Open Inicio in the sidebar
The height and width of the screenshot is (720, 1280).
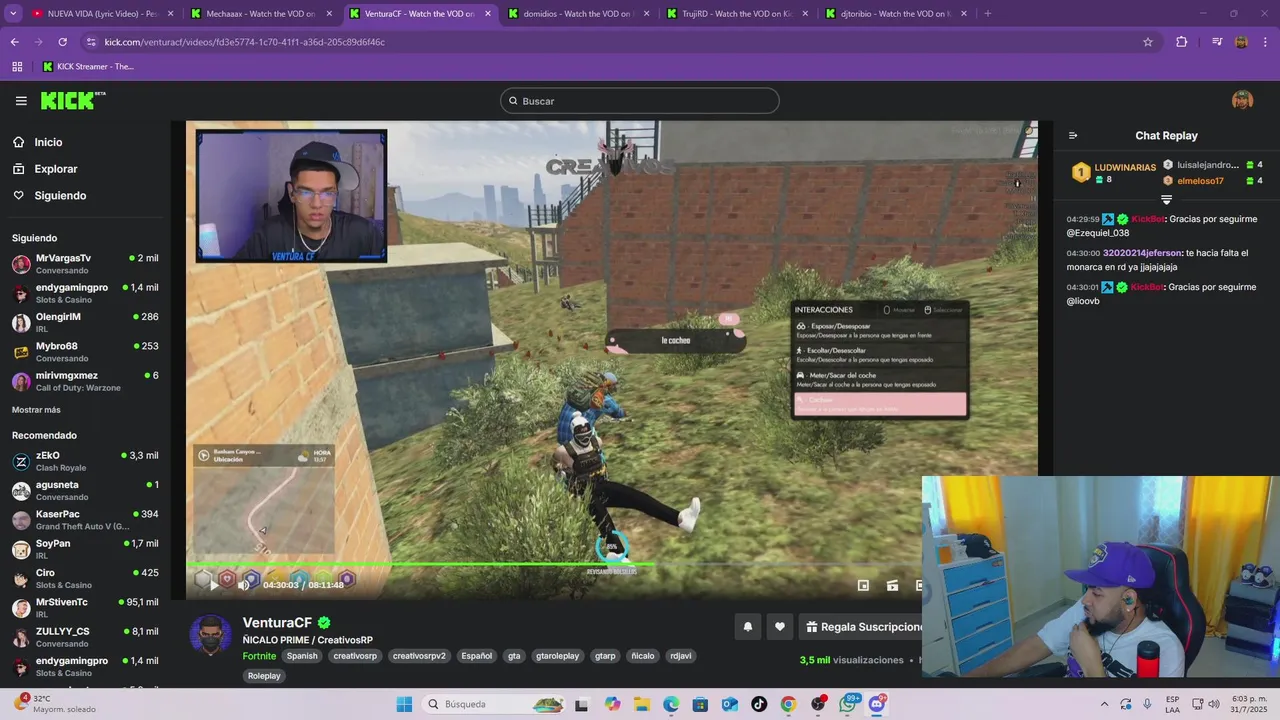tap(48, 142)
